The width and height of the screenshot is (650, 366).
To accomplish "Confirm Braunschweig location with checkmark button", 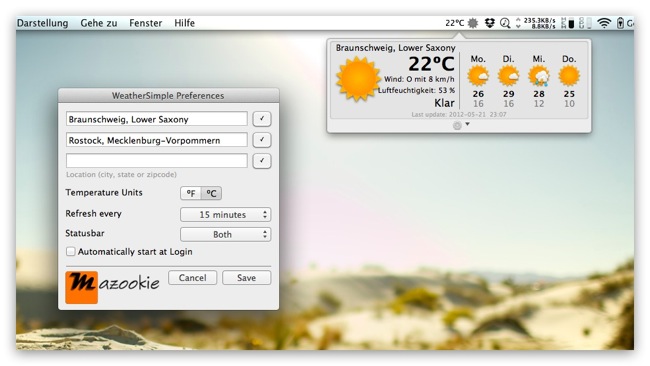I will point(262,119).
